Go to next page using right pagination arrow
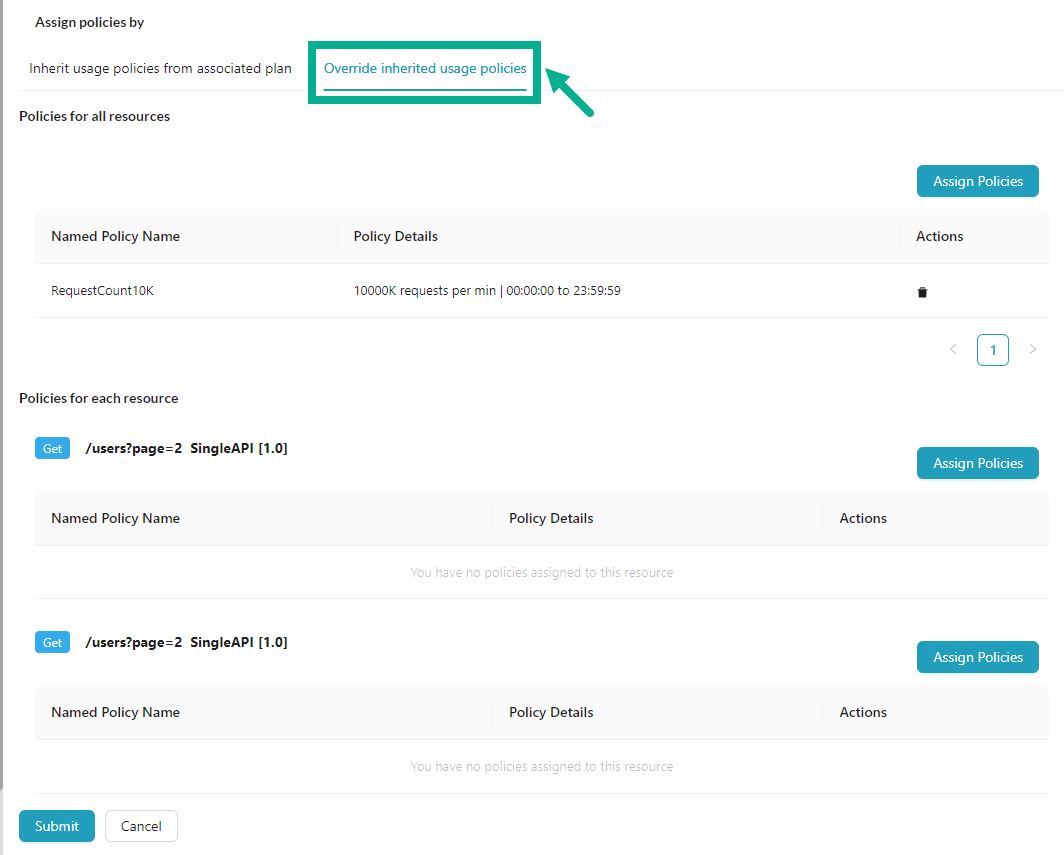The width and height of the screenshot is (1064, 855). 1033,349
